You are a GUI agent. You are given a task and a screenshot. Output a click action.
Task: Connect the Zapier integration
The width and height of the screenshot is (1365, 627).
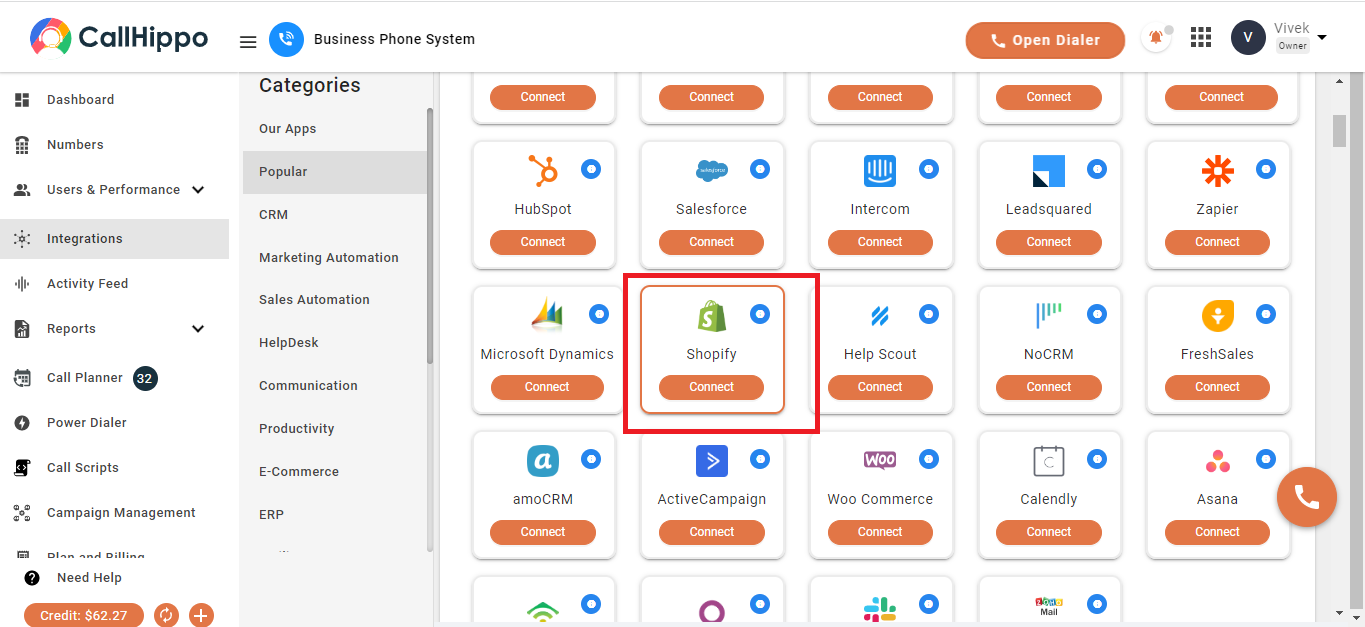coord(1217,242)
